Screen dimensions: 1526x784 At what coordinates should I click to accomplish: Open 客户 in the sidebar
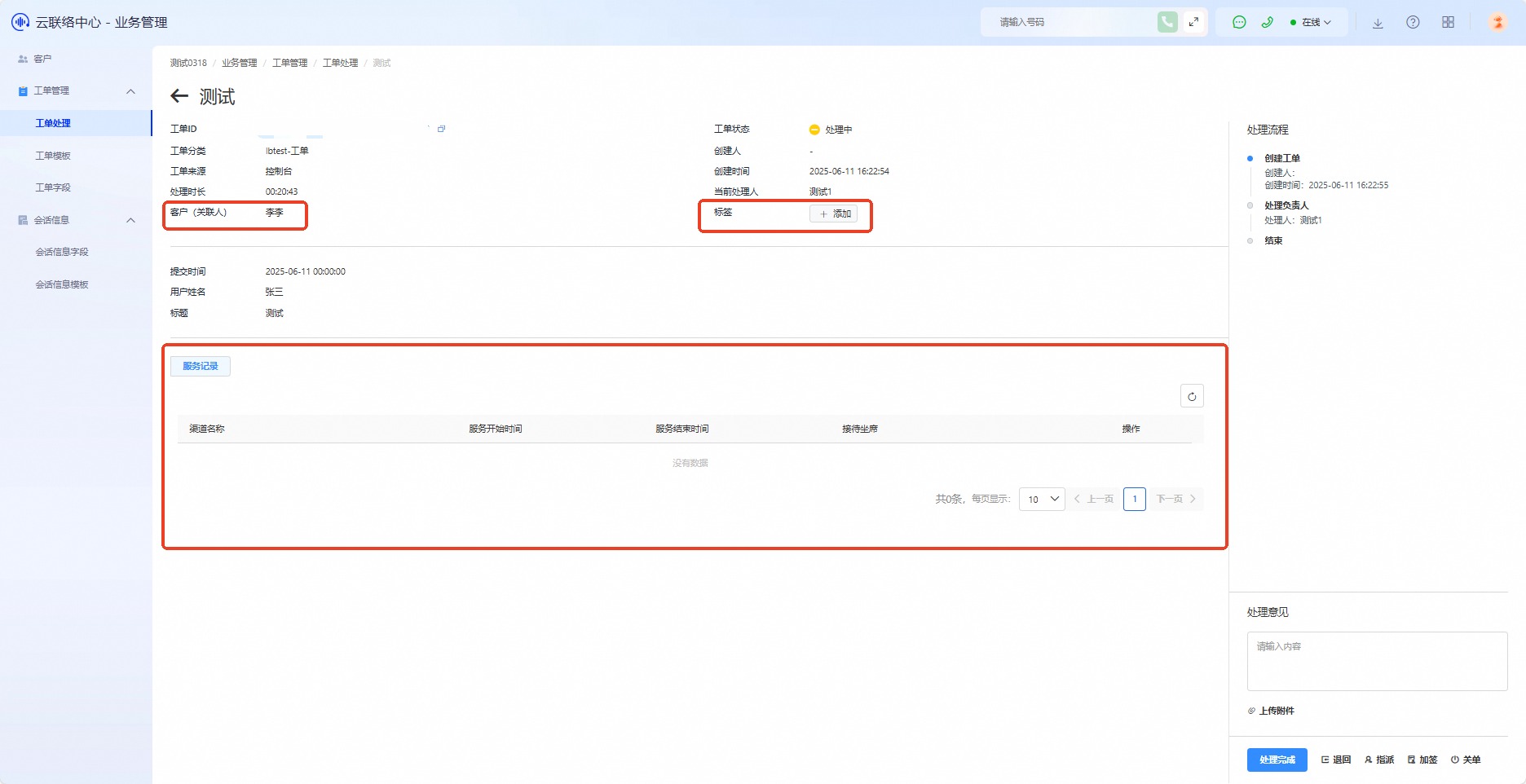42,59
